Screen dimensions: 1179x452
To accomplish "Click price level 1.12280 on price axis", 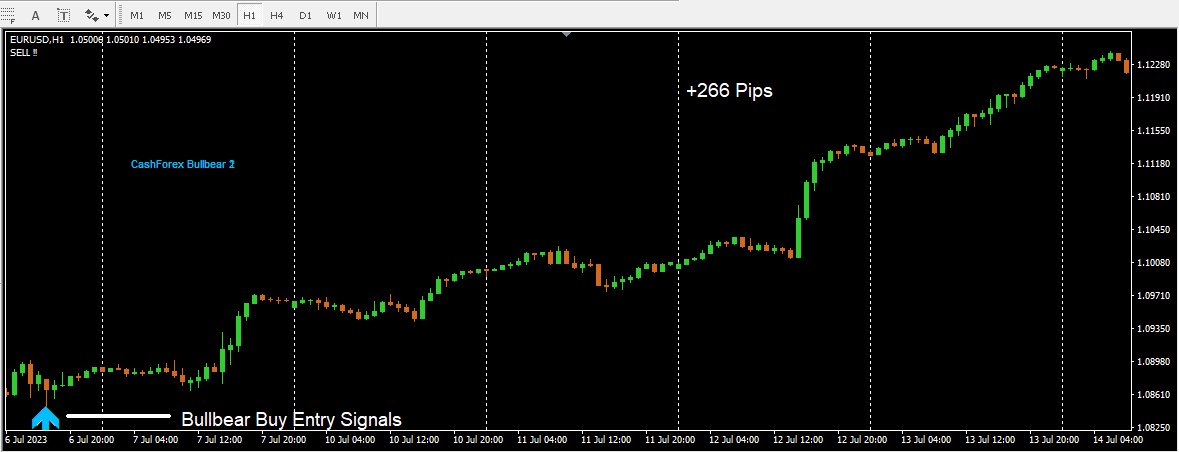I will coord(1153,65).
